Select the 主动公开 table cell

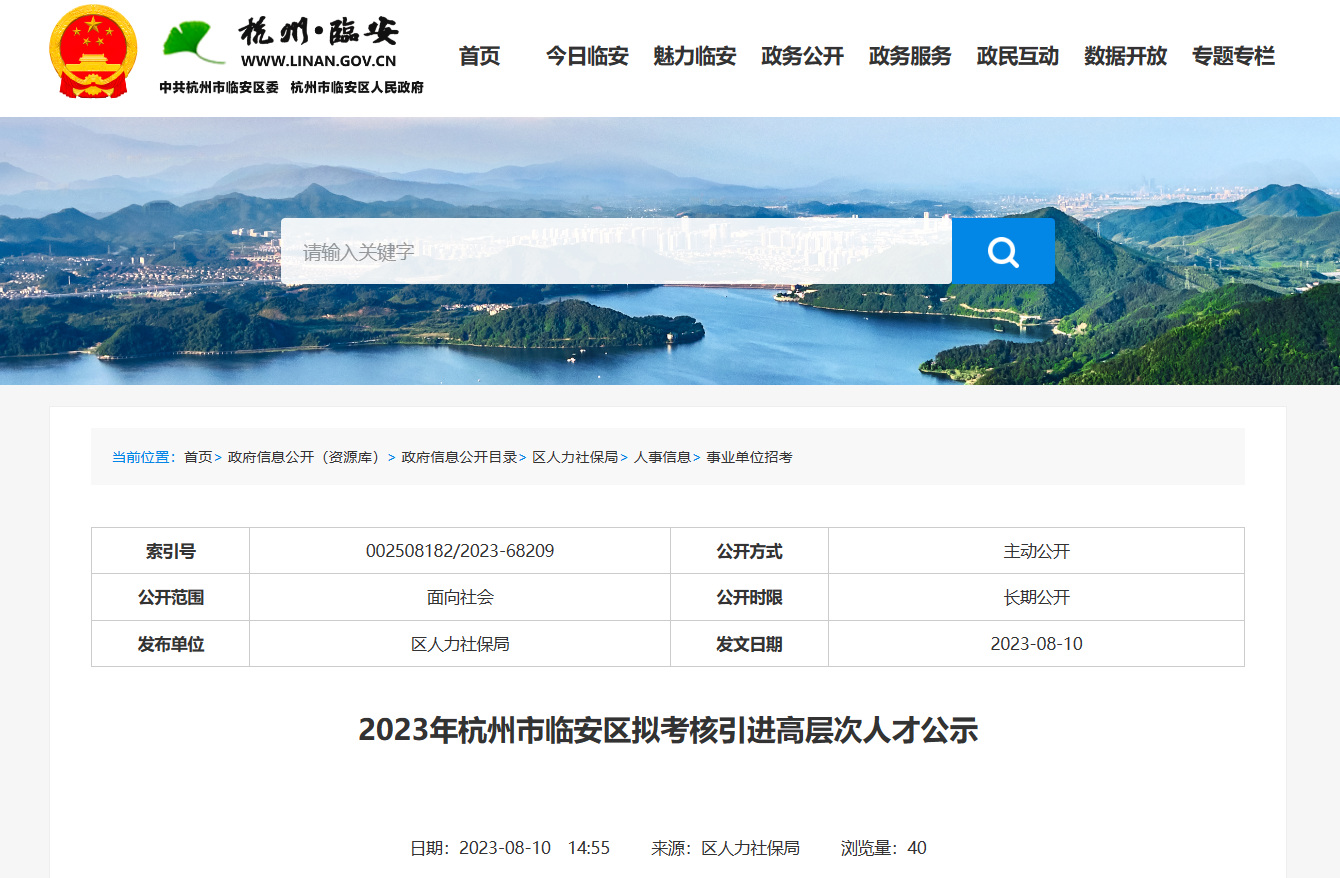point(1037,551)
